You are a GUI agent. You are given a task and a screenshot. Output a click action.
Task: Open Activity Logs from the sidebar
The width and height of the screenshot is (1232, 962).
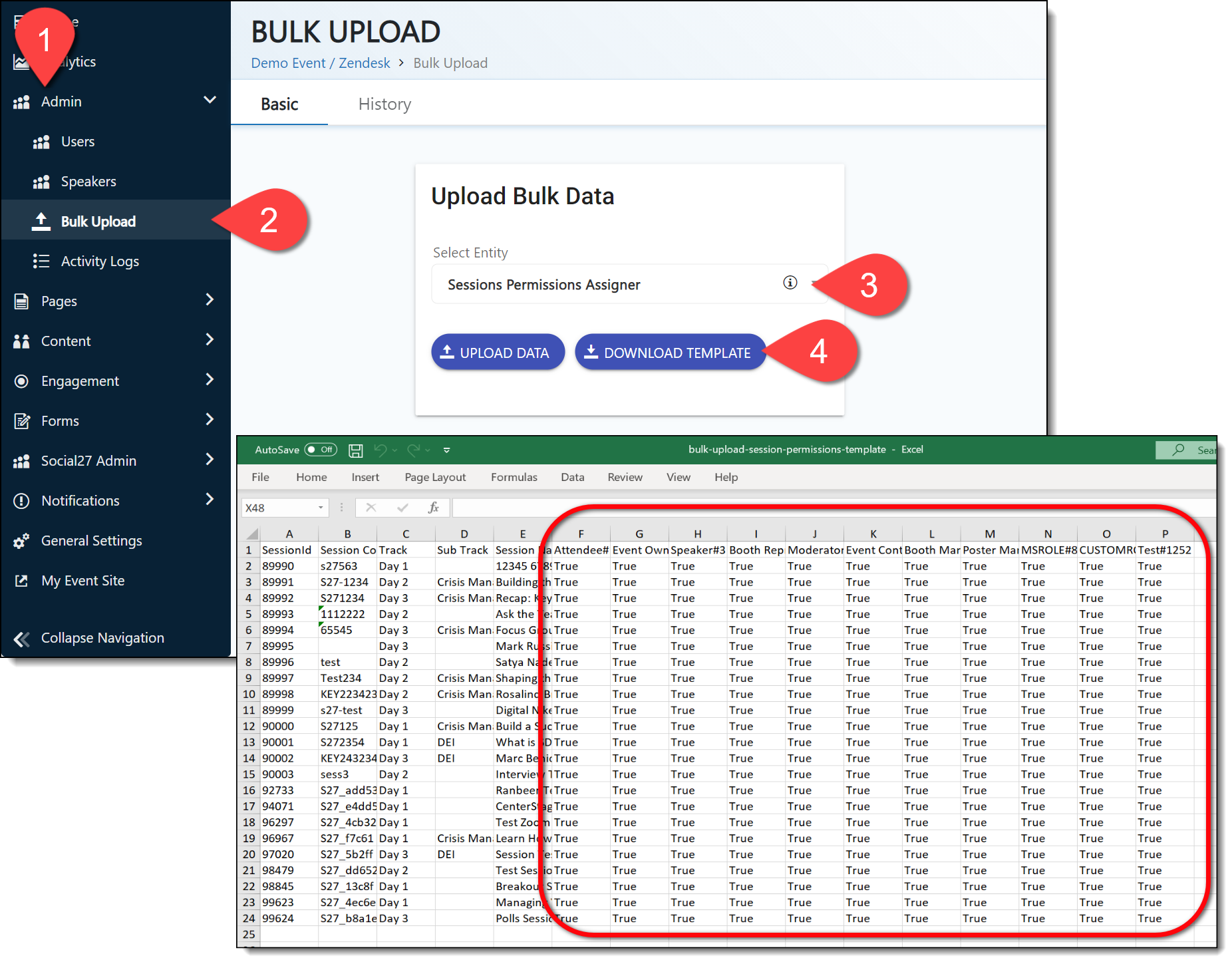[x=100, y=261]
